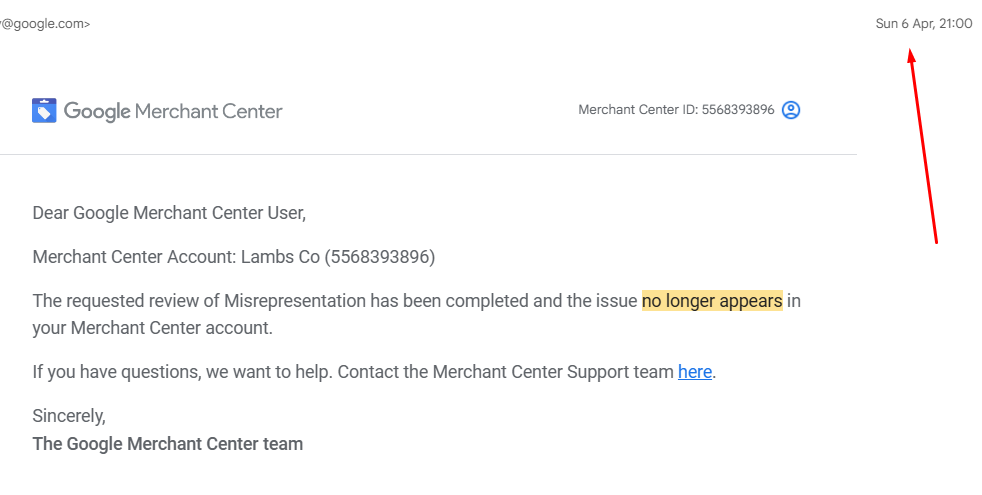Click the highlighted "no longer appears" text

[712, 300]
